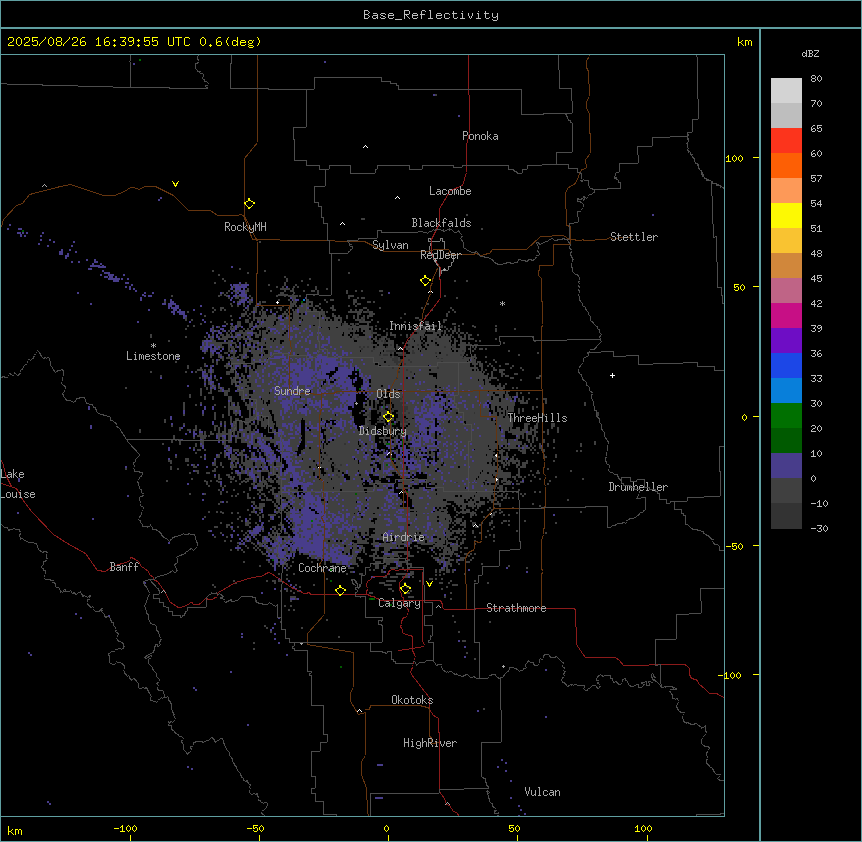Click the Lacombe city label
Screen dimensions: 862x842
(450, 191)
